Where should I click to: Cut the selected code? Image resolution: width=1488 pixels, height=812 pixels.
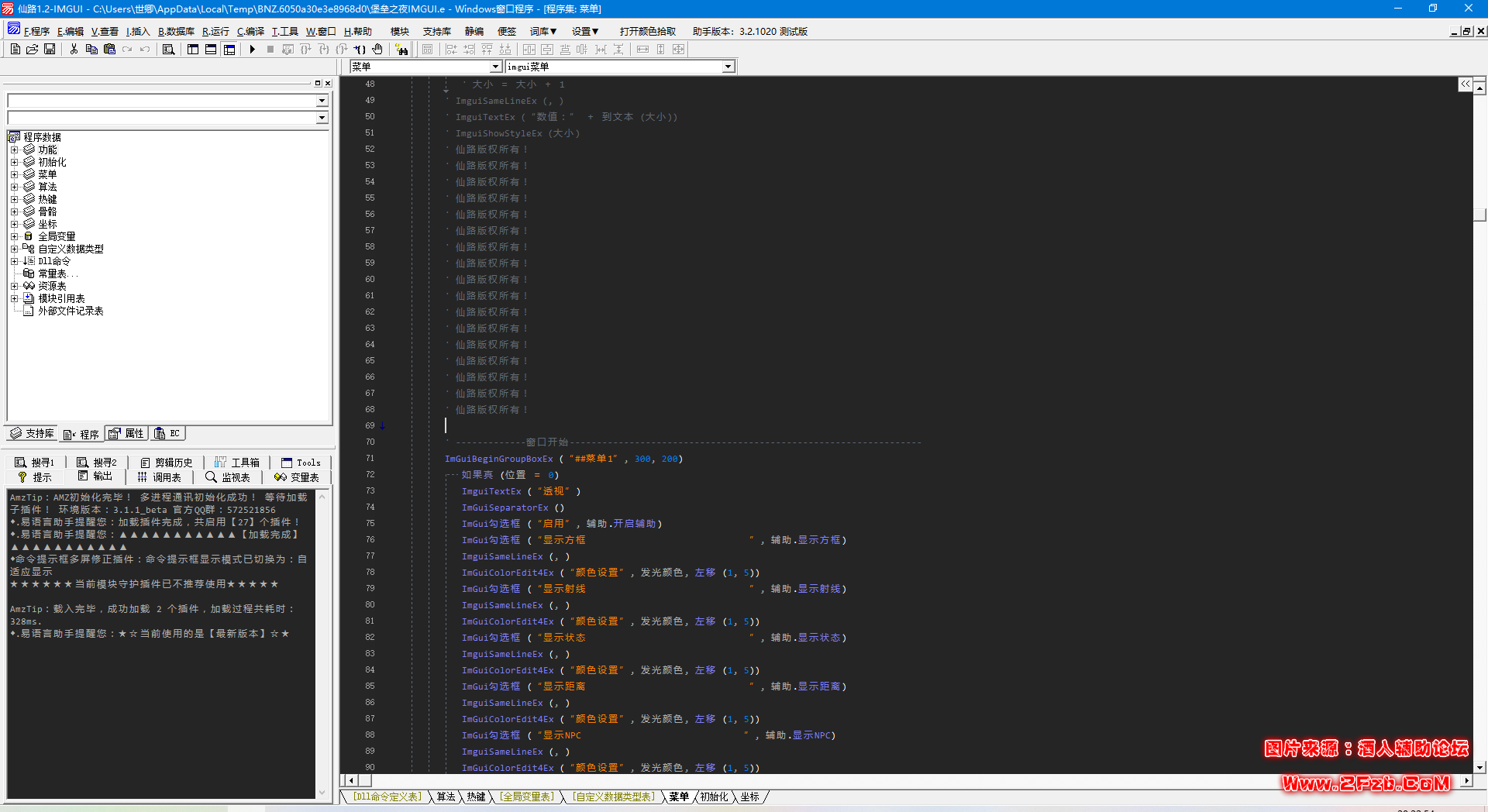74,49
